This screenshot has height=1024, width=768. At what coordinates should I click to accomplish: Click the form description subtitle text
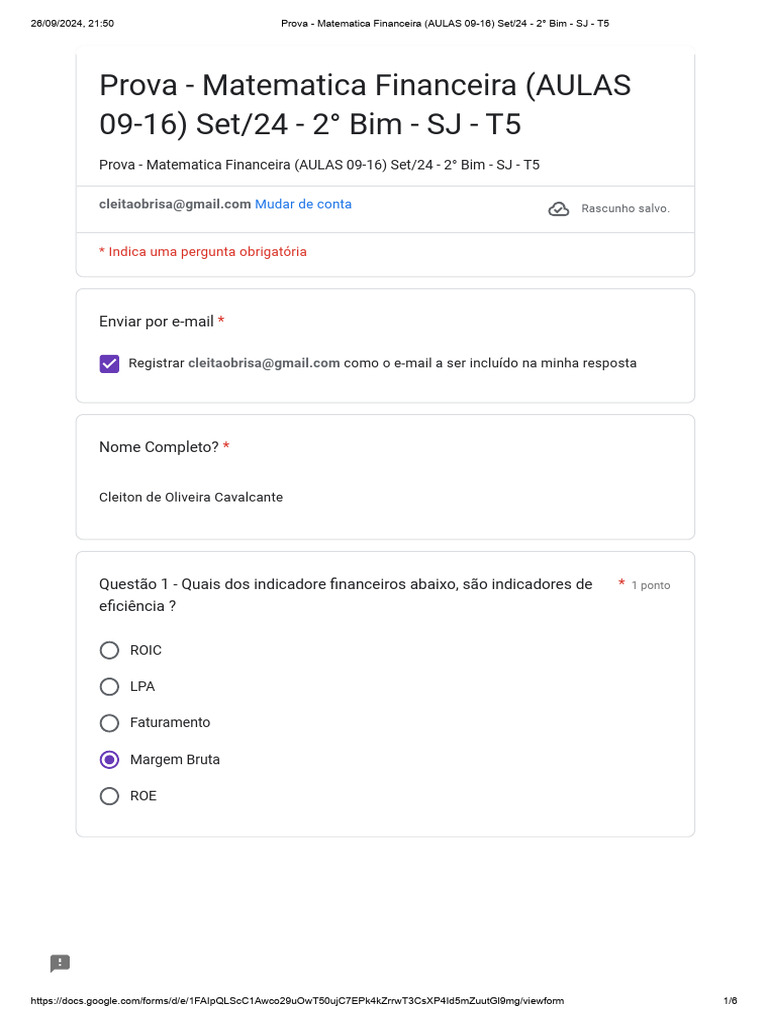(319, 165)
